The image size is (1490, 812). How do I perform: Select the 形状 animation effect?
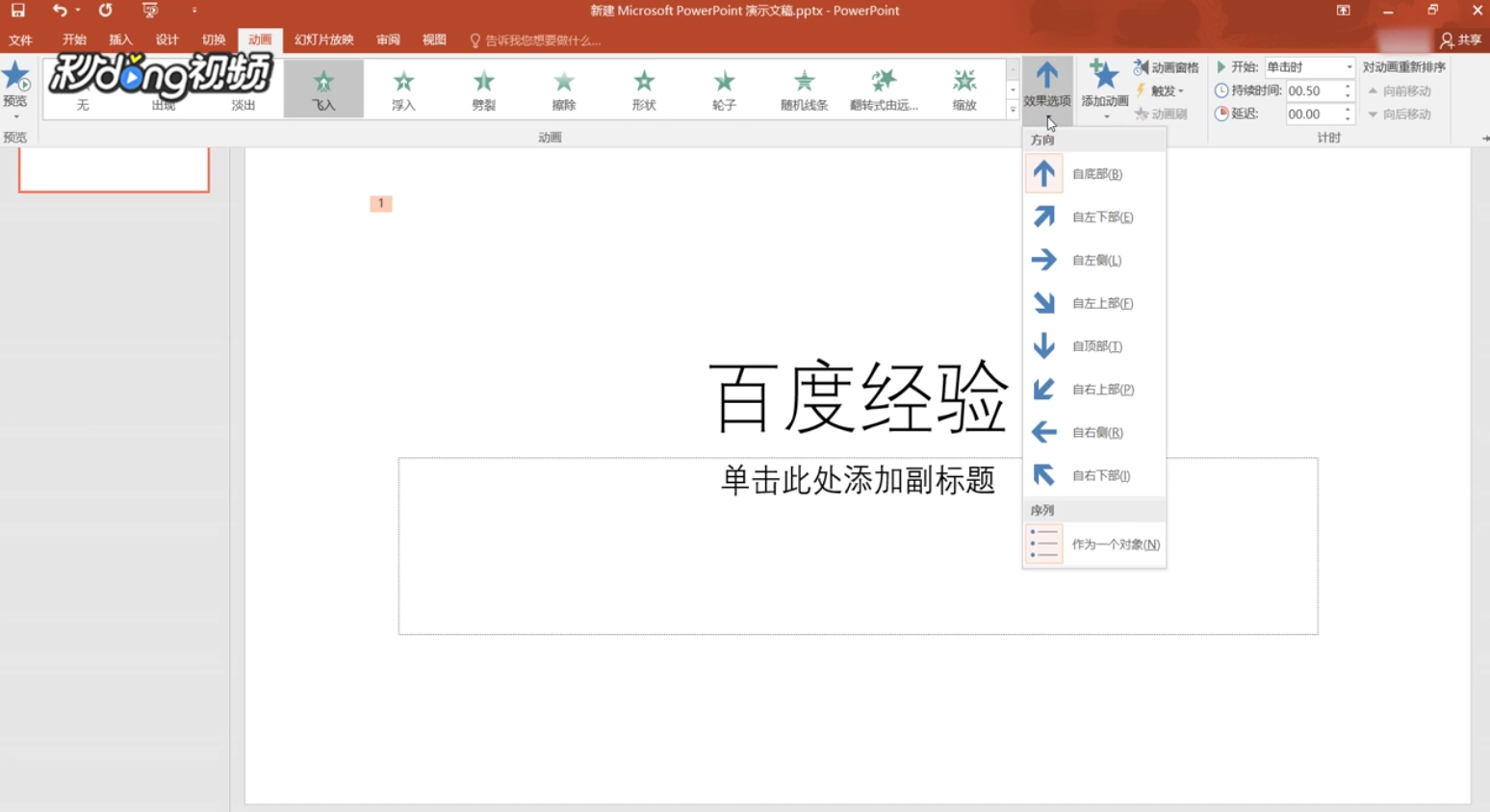click(x=644, y=89)
